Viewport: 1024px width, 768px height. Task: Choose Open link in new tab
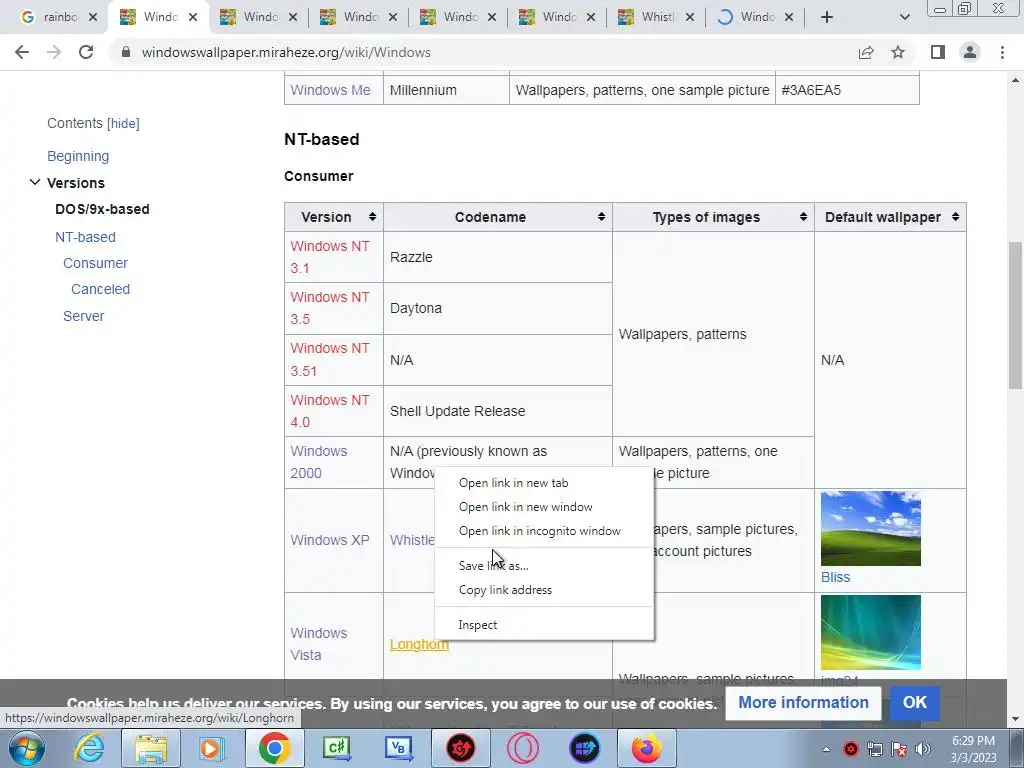tap(513, 483)
